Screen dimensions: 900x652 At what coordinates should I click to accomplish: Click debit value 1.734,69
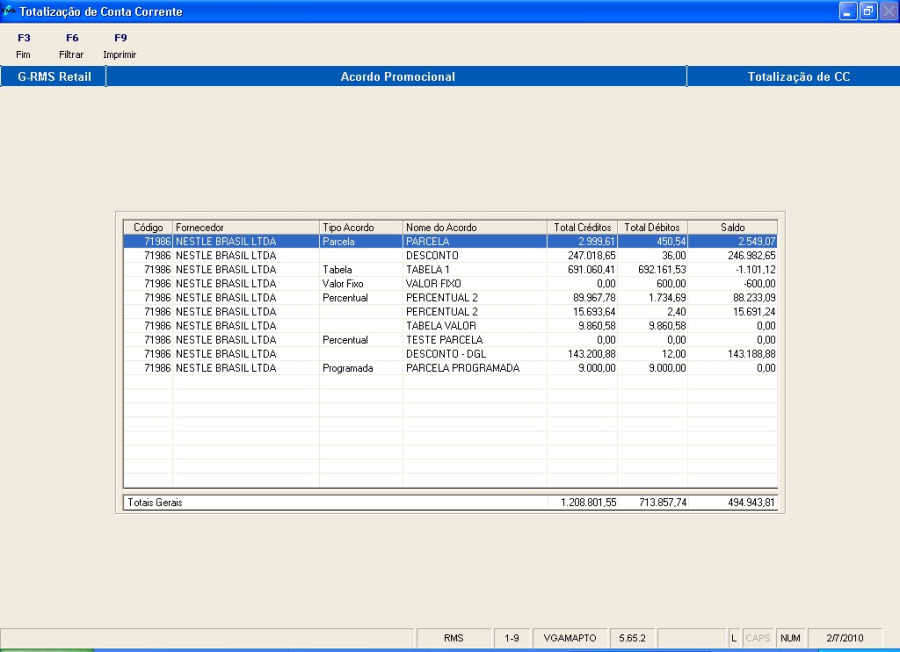pyautogui.click(x=667, y=298)
